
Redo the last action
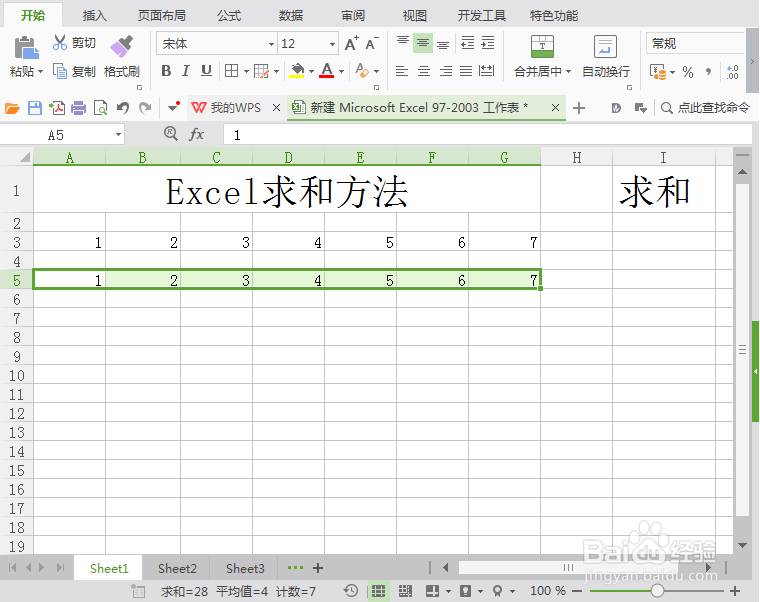[x=145, y=108]
